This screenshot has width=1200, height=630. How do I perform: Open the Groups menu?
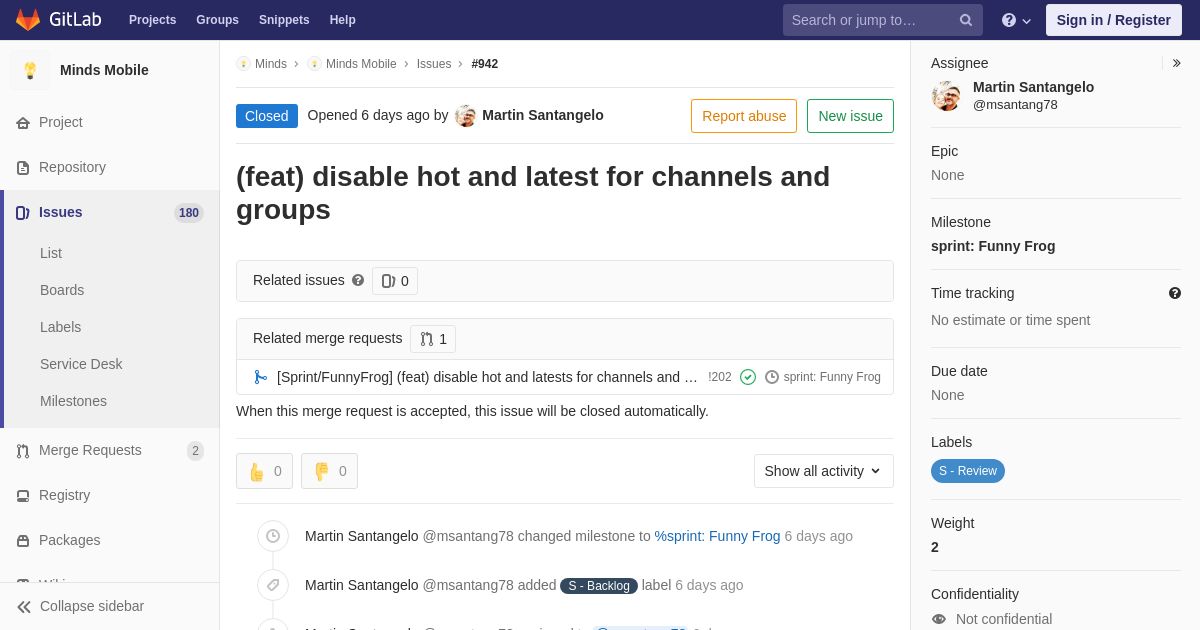[x=217, y=20]
